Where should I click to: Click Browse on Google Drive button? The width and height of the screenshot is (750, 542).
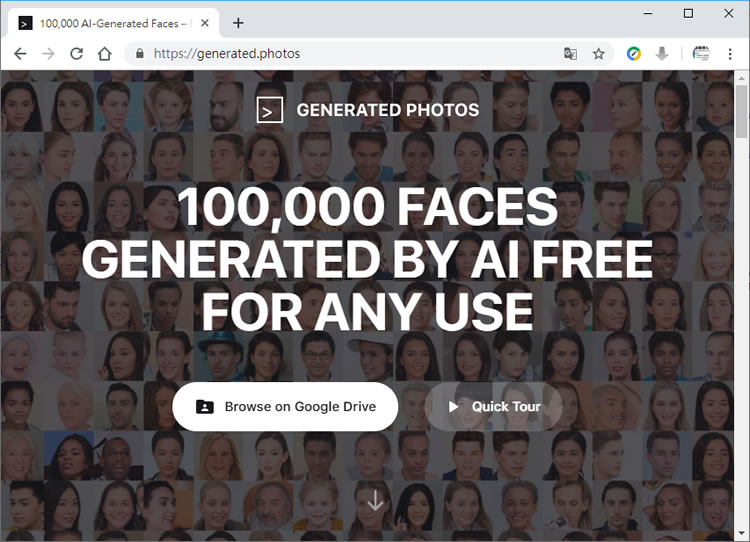(x=285, y=407)
